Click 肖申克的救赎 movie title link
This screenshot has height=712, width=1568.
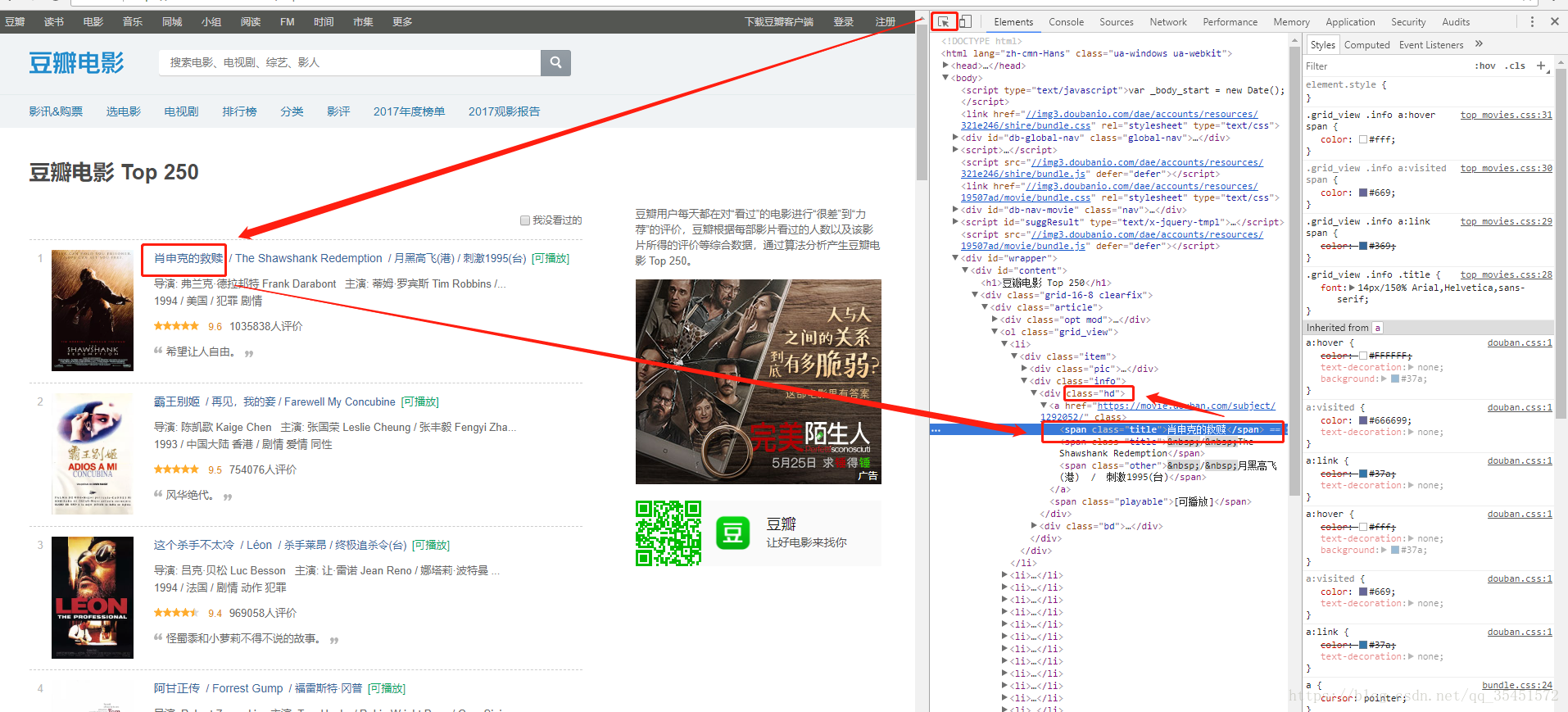[x=188, y=258]
